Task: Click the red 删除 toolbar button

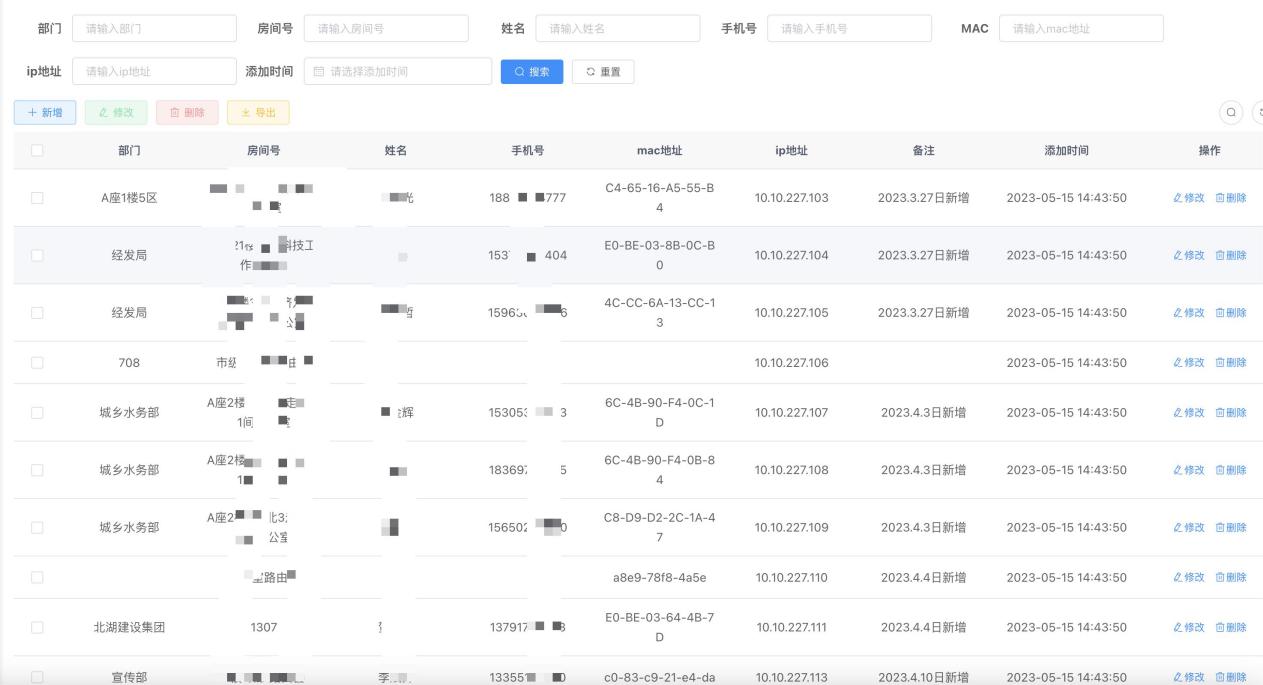Action: tap(187, 113)
